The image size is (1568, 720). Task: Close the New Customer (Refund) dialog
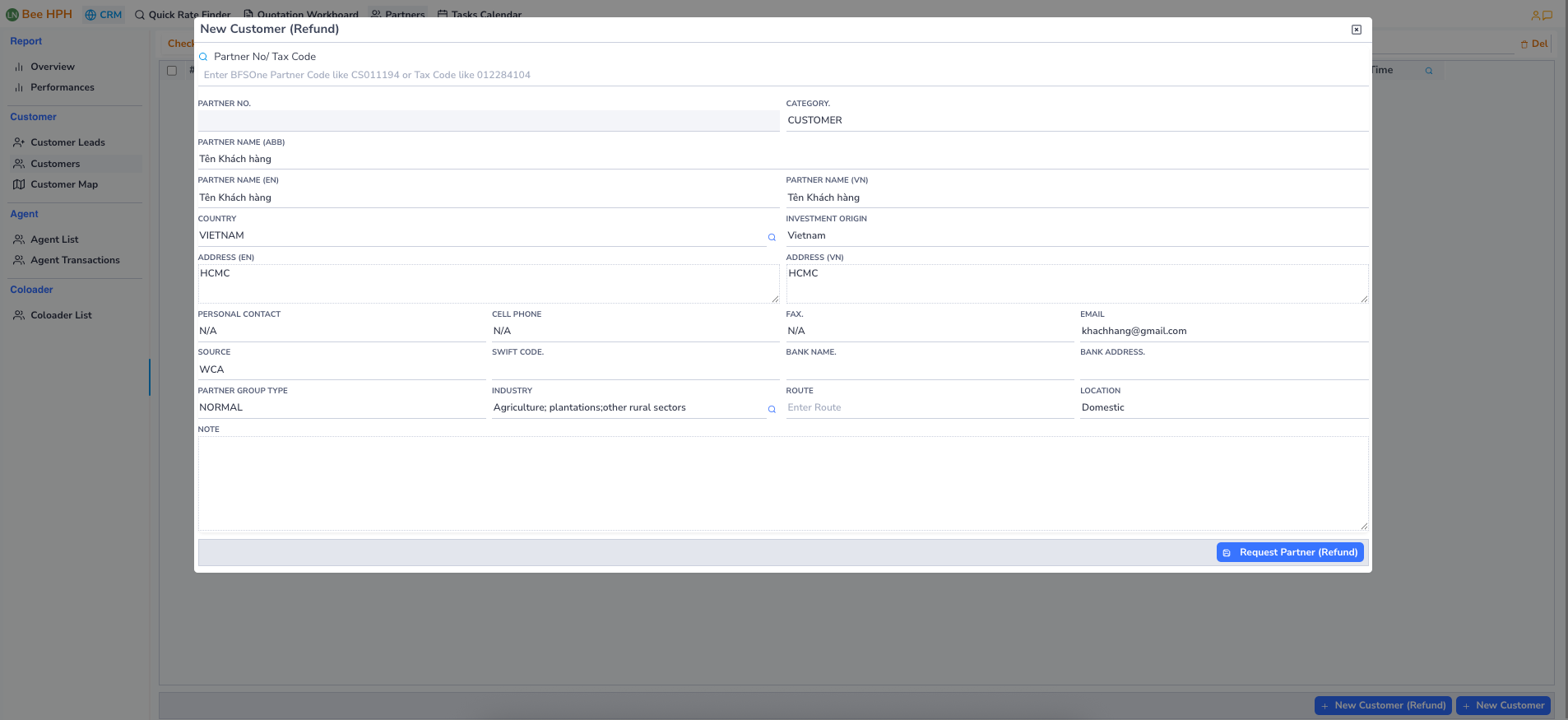click(x=1357, y=30)
